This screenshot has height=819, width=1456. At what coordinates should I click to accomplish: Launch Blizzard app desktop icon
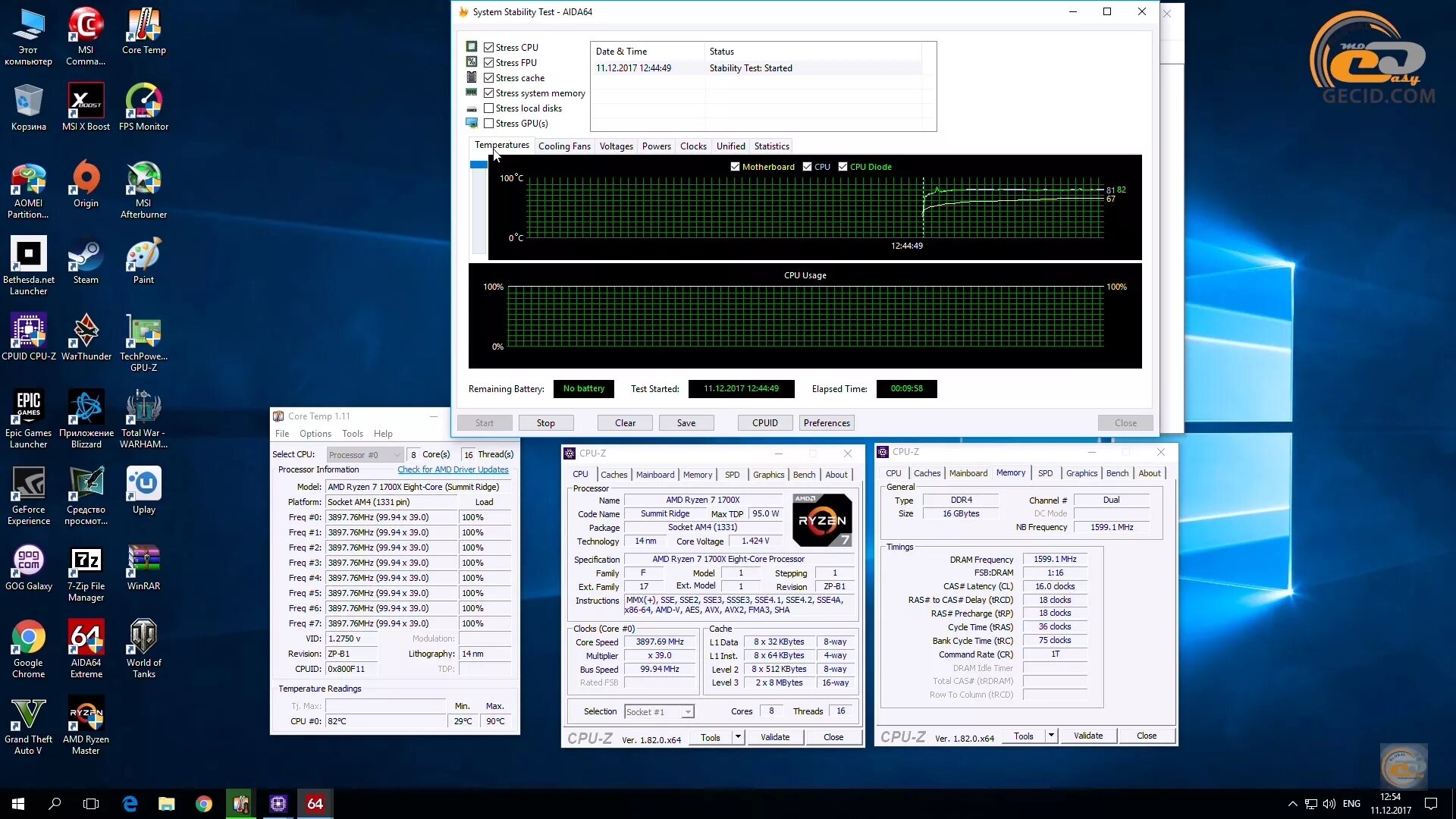pyautogui.click(x=86, y=419)
